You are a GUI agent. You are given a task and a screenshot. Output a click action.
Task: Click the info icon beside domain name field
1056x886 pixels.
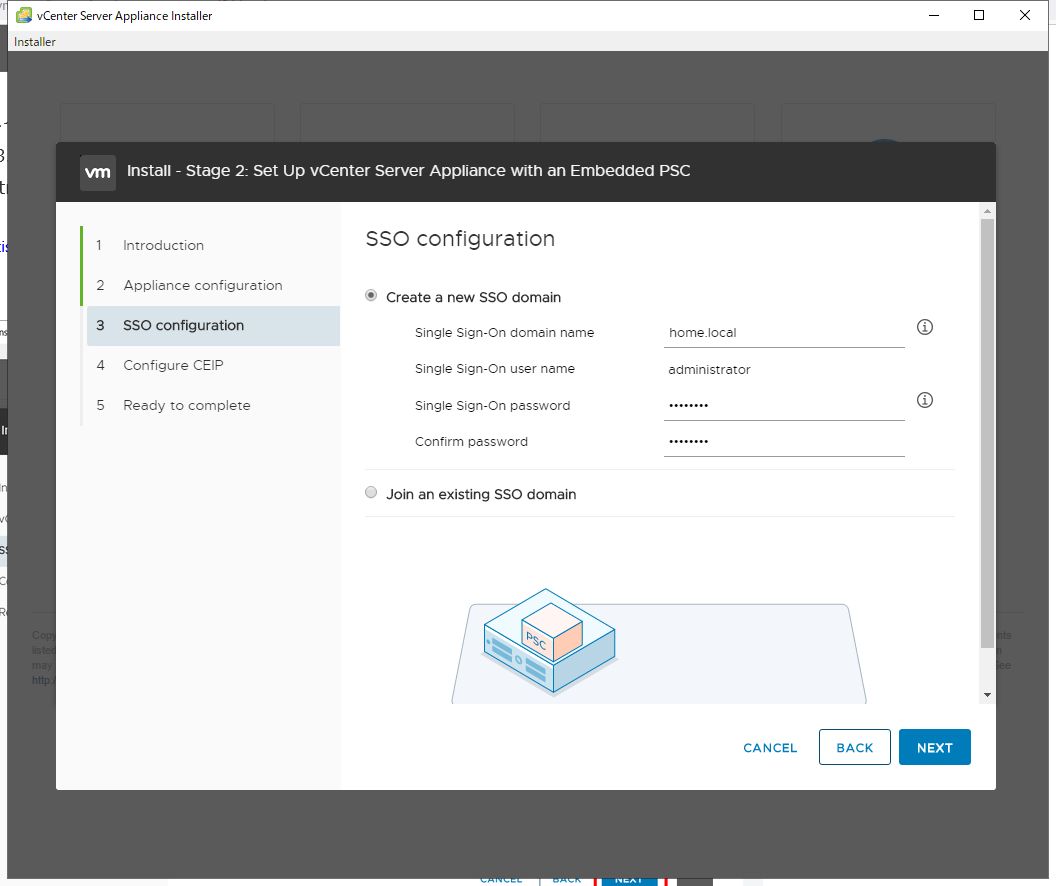[x=925, y=327]
